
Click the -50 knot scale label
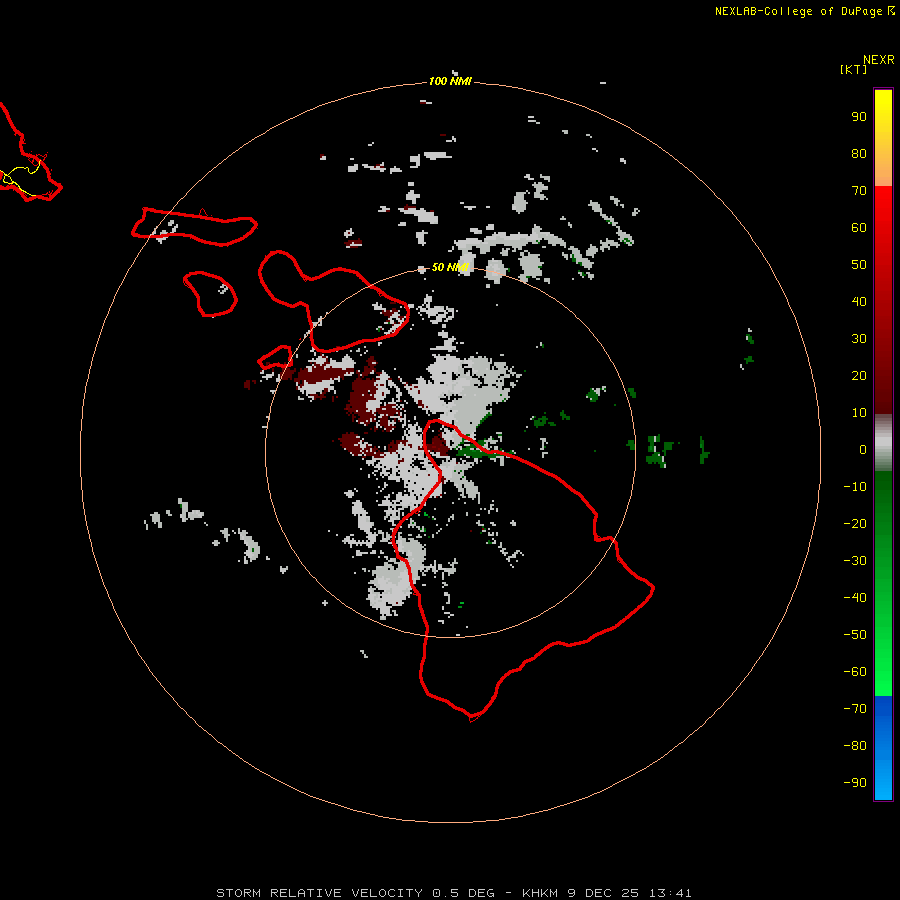855,635
